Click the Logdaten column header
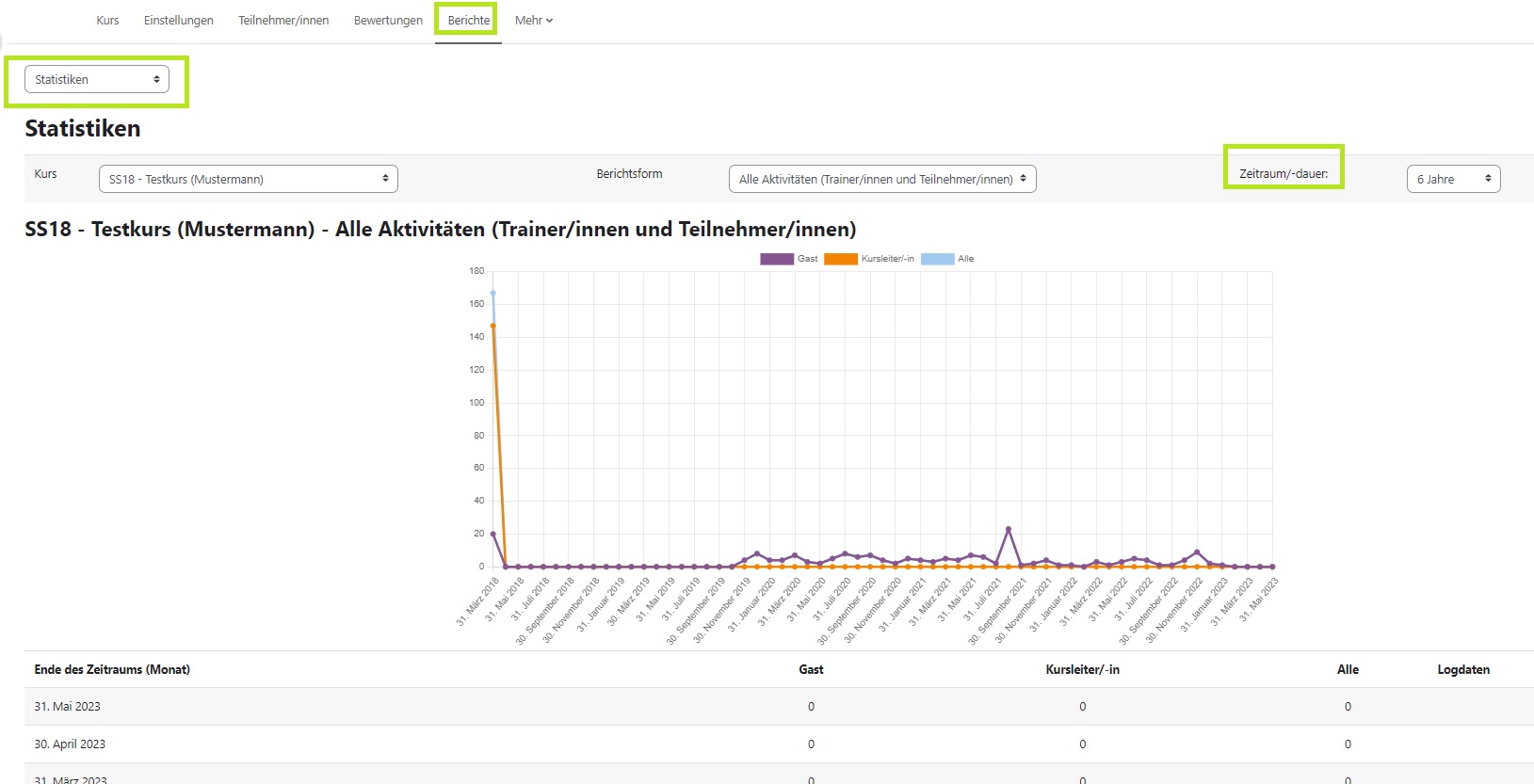This screenshot has height=784, width=1534. tap(1462, 669)
